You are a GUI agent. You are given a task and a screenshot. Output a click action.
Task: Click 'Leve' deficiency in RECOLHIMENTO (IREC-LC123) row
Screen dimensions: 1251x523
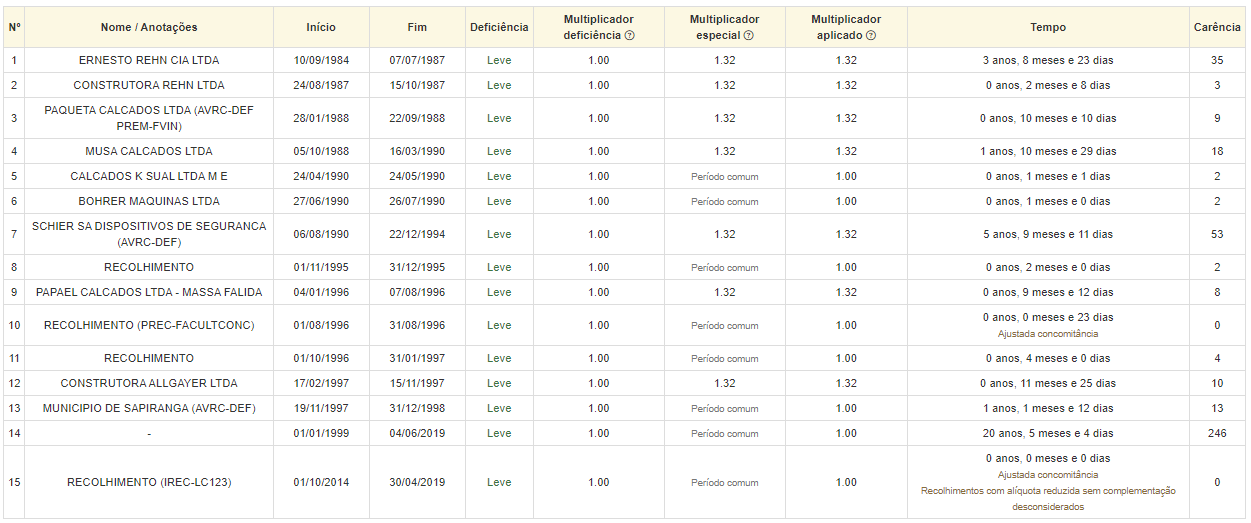tap(499, 482)
